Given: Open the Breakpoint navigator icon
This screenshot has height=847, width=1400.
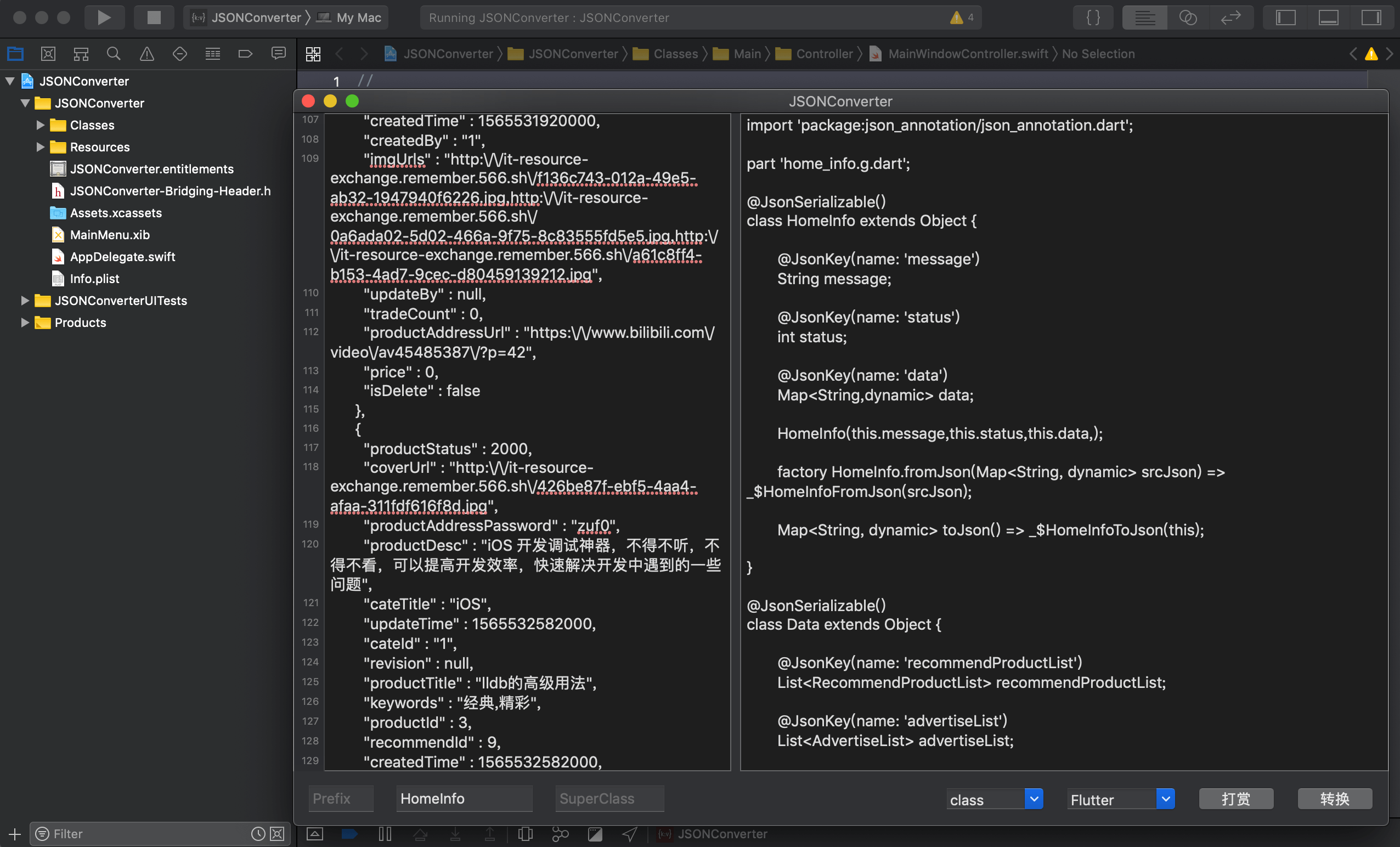Looking at the screenshot, I should click(245, 54).
